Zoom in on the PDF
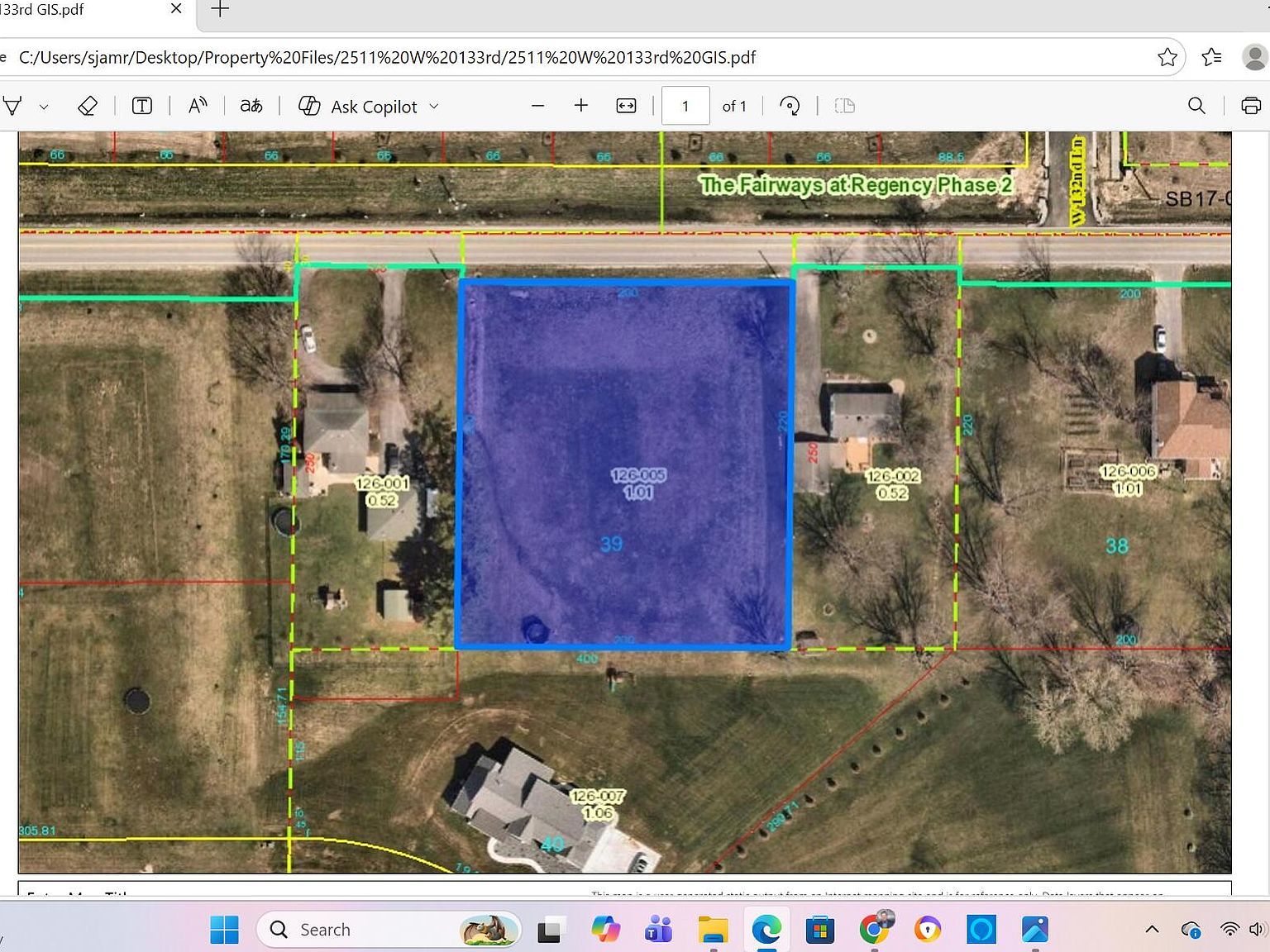 [x=581, y=106]
